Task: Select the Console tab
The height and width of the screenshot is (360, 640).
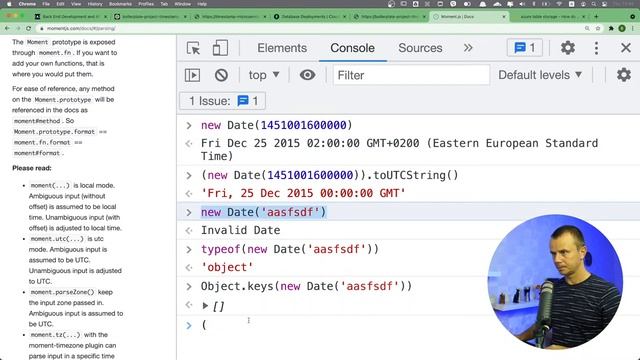Action: pos(352,48)
